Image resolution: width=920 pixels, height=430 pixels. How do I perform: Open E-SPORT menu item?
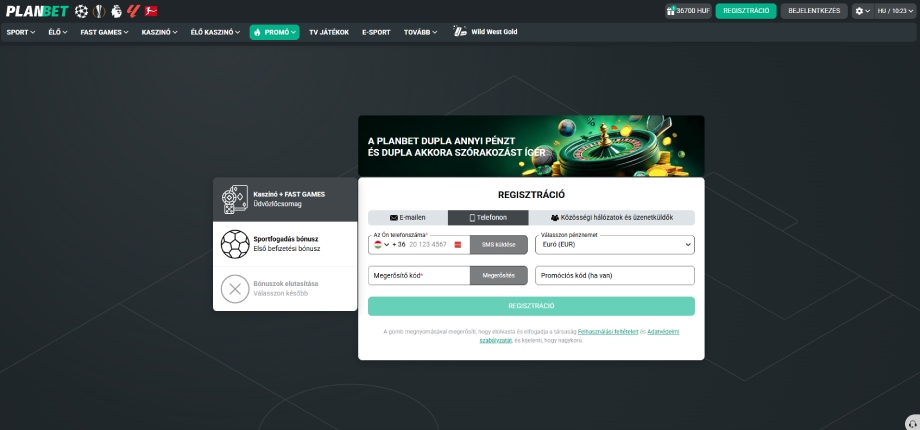point(376,32)
